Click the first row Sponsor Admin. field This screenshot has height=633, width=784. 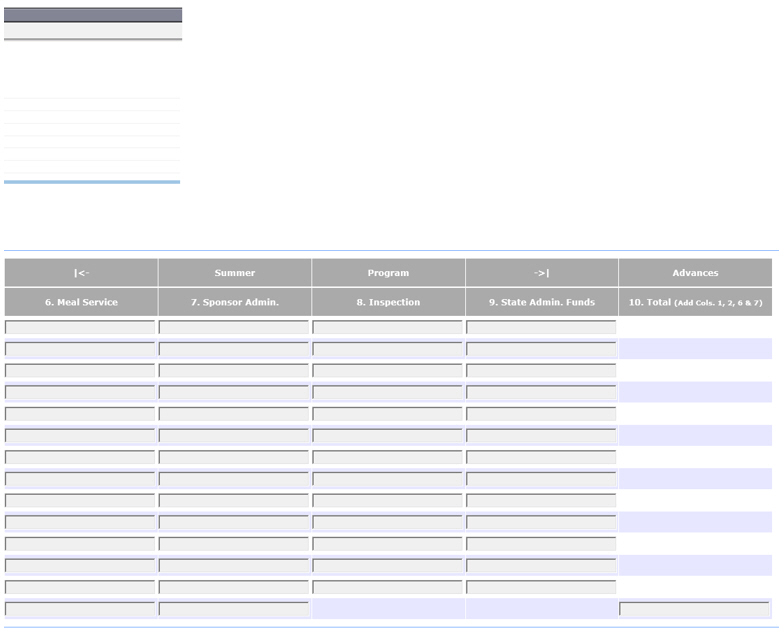pyautogui.click(x=234, y=327)
